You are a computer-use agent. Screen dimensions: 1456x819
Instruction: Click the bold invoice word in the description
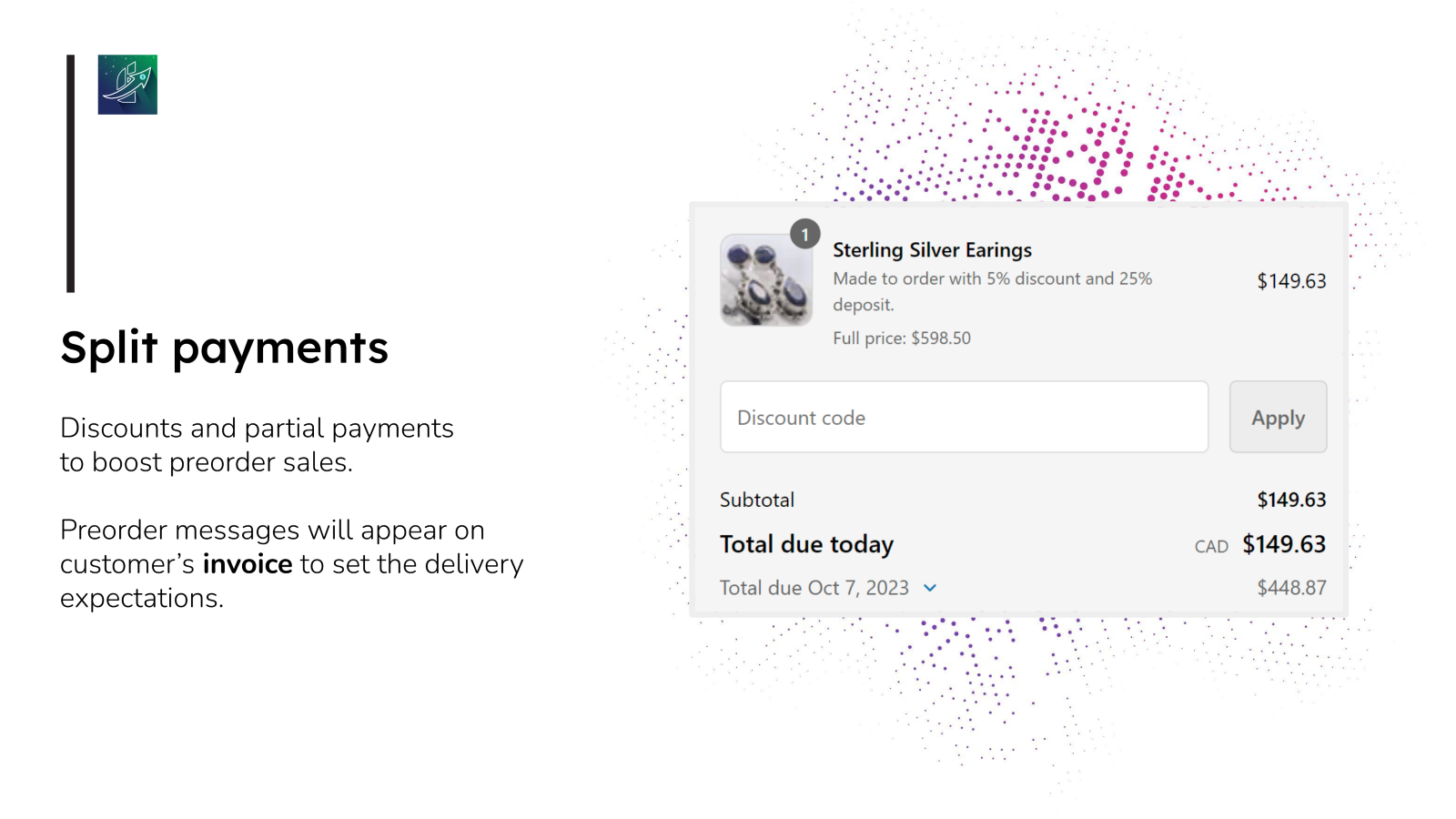(x=248, y=563)
